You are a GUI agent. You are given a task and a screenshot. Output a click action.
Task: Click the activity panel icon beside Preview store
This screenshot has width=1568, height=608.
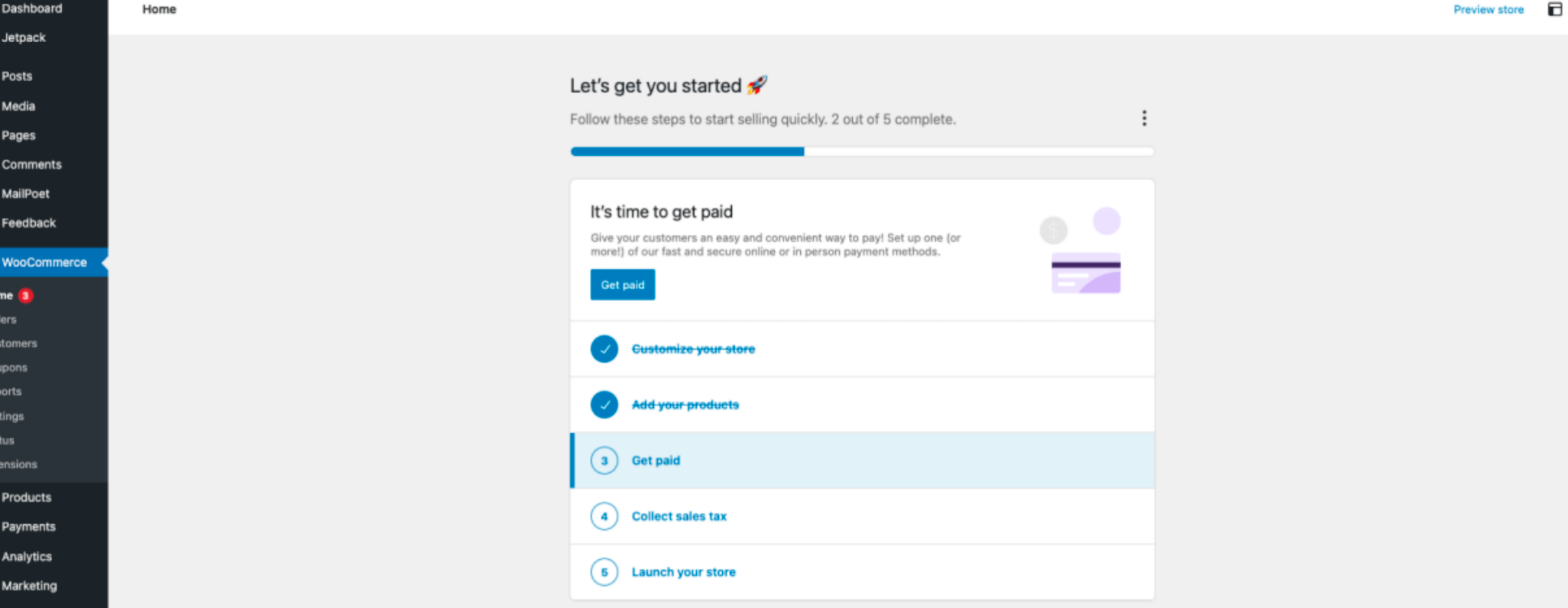coord(1554,10)
